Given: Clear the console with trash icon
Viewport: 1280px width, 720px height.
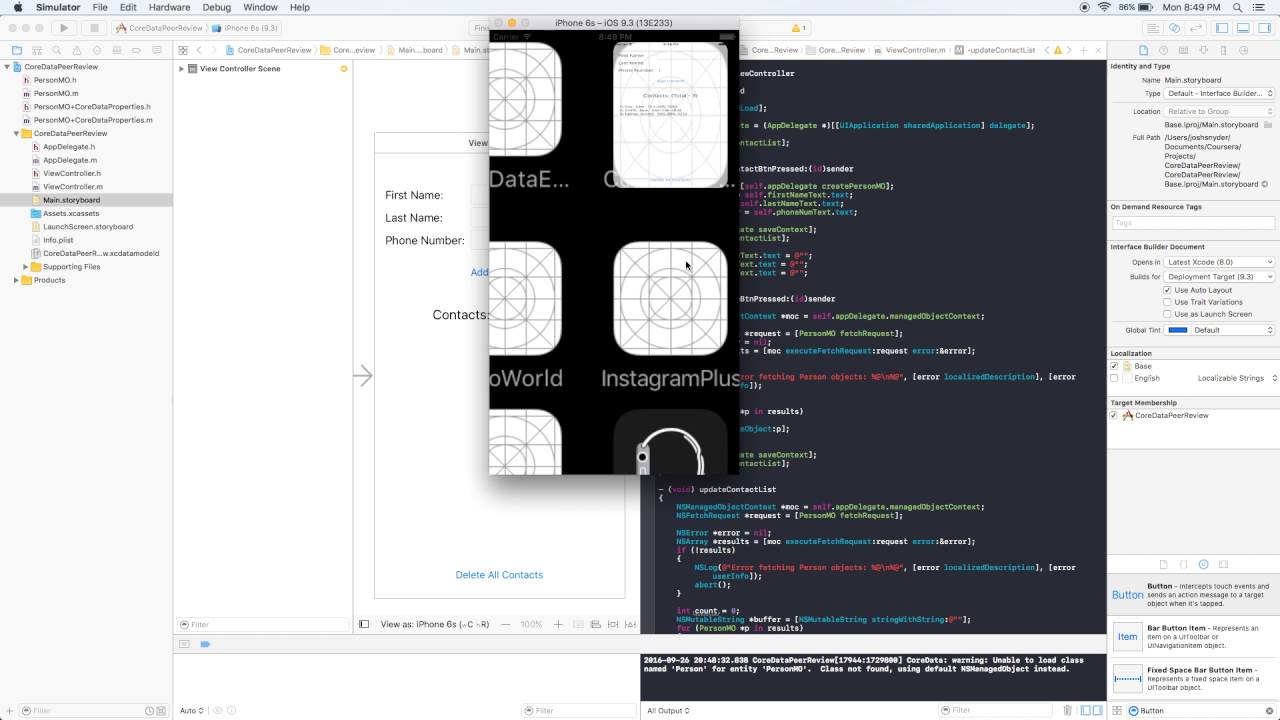Looking at the screenshot, I should 1068,710.
